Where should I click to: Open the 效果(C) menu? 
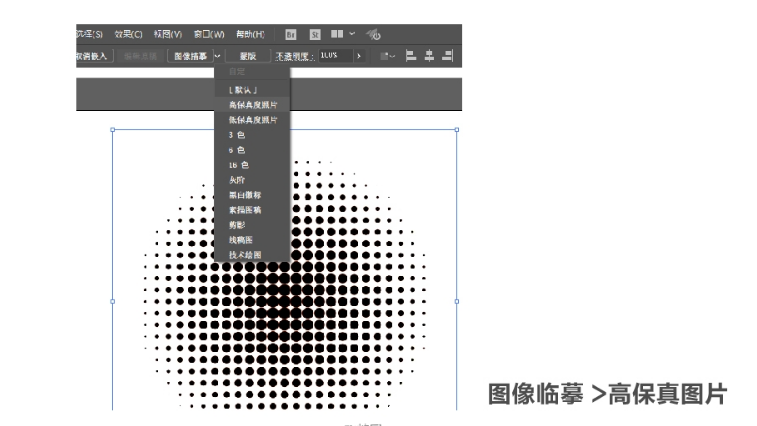[x=128, y=34]
